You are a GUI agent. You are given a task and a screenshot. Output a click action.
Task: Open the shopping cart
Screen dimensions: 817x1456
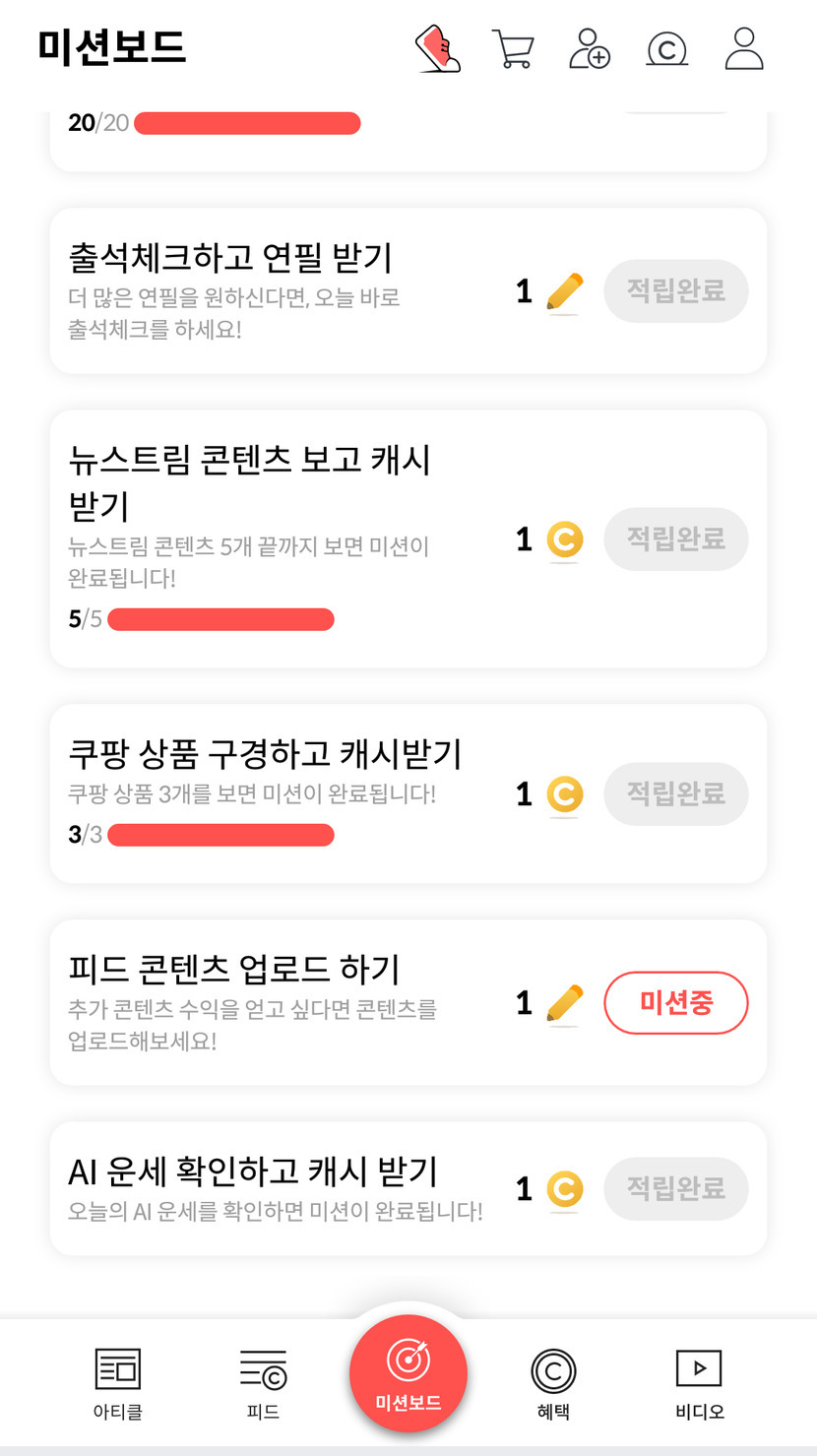(x=512, y=48)
